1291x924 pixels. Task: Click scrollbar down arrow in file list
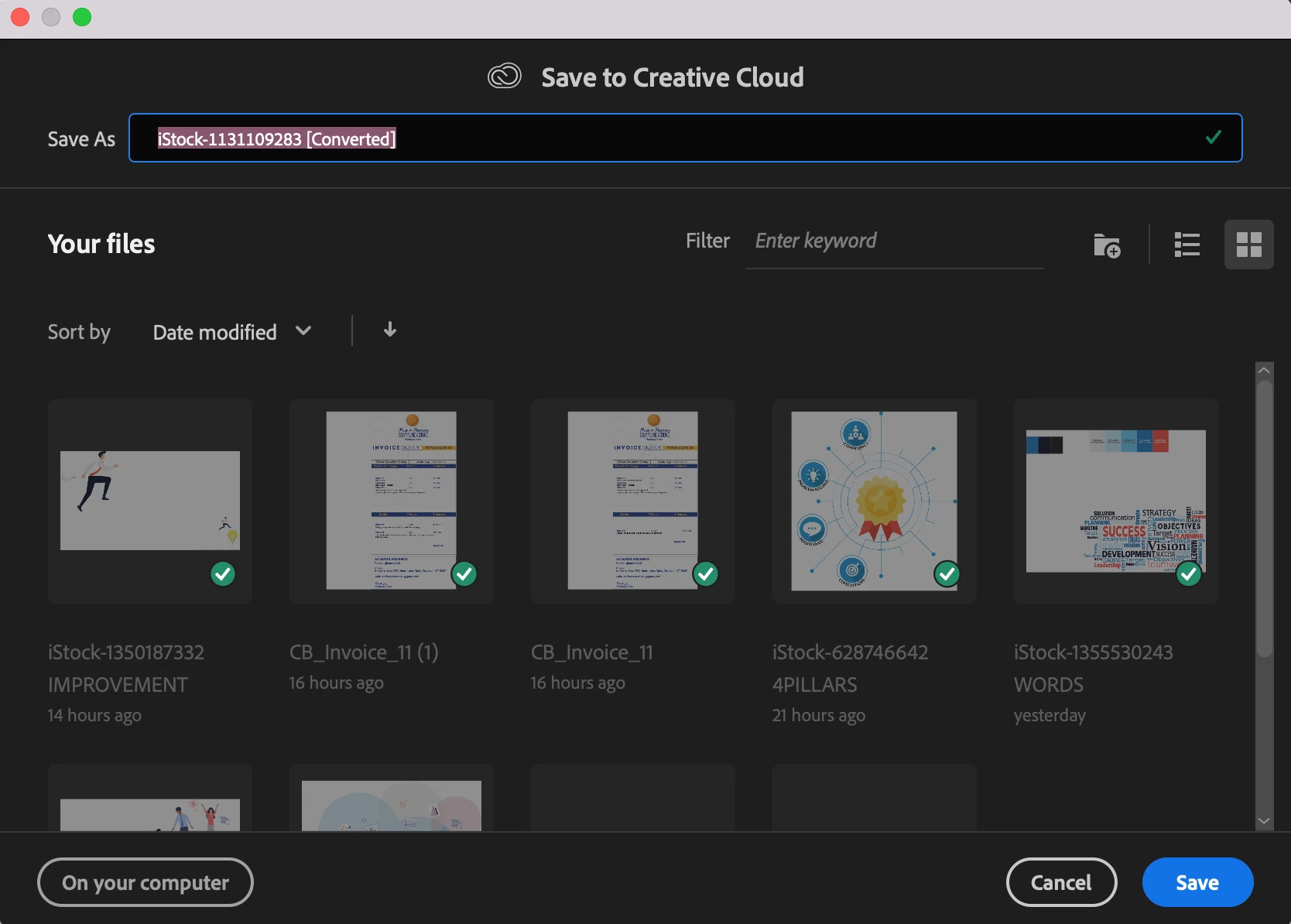click(x=1264, y=821)
